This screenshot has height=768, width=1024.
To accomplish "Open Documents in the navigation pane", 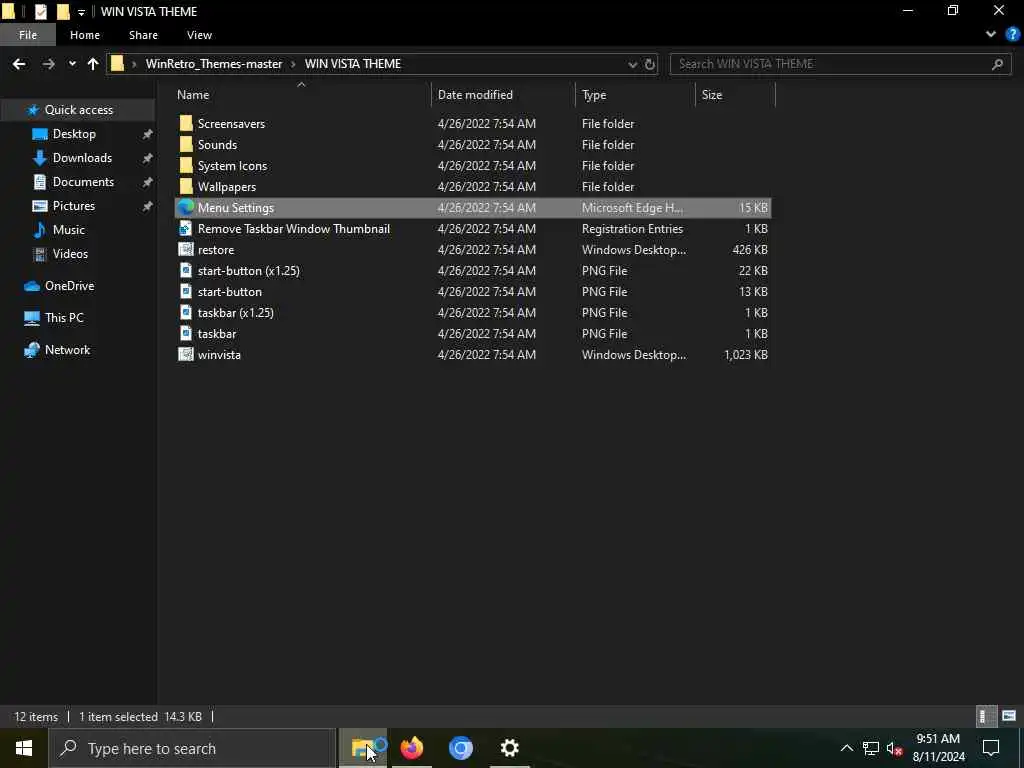I will 83,182.
